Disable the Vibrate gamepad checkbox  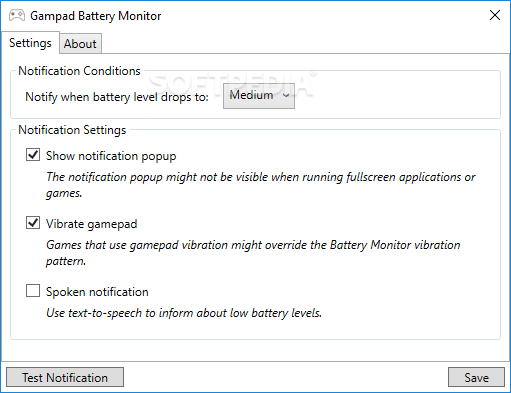33,223
